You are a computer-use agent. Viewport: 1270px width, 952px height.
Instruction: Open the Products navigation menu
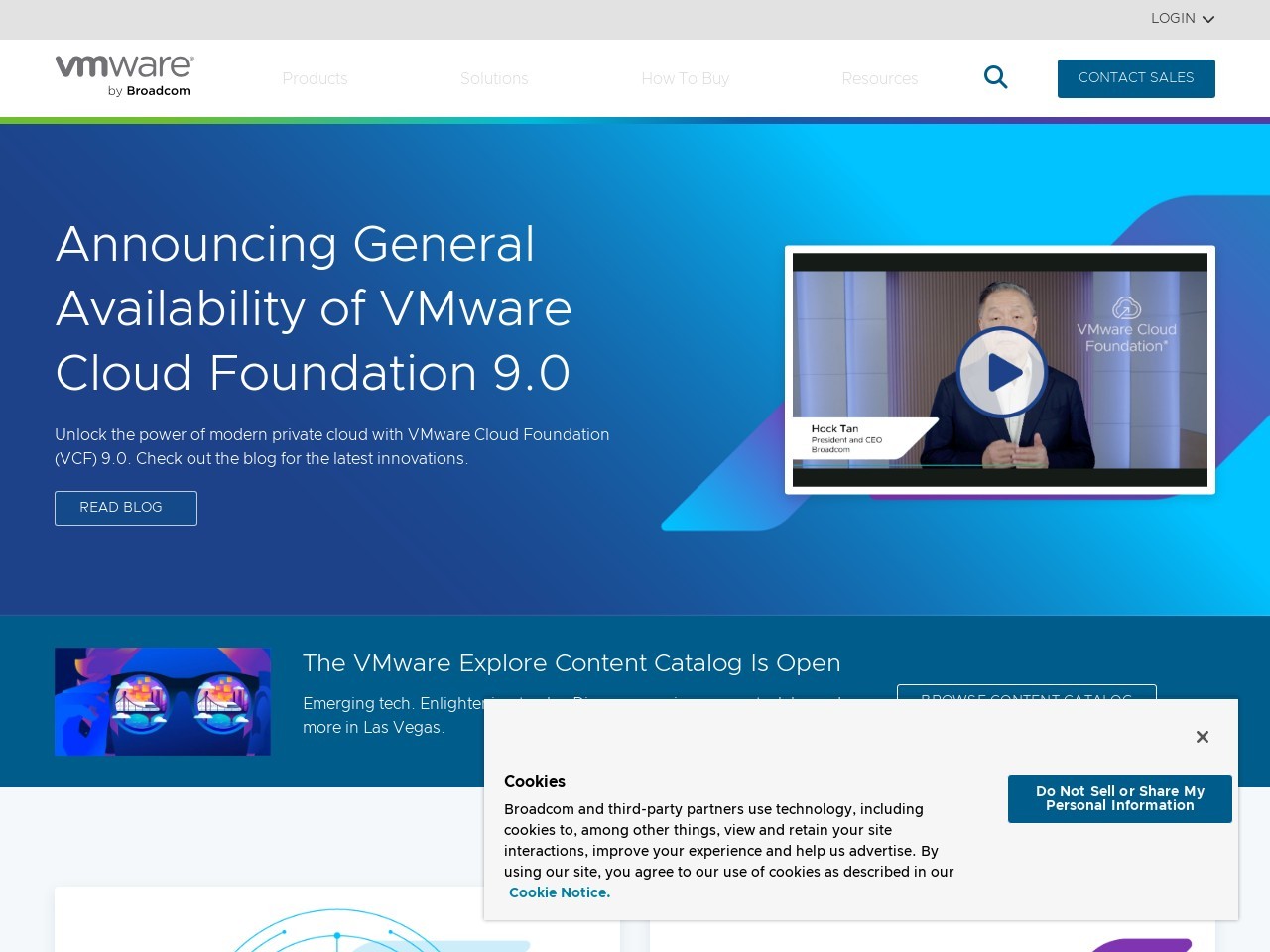(315, 78)
